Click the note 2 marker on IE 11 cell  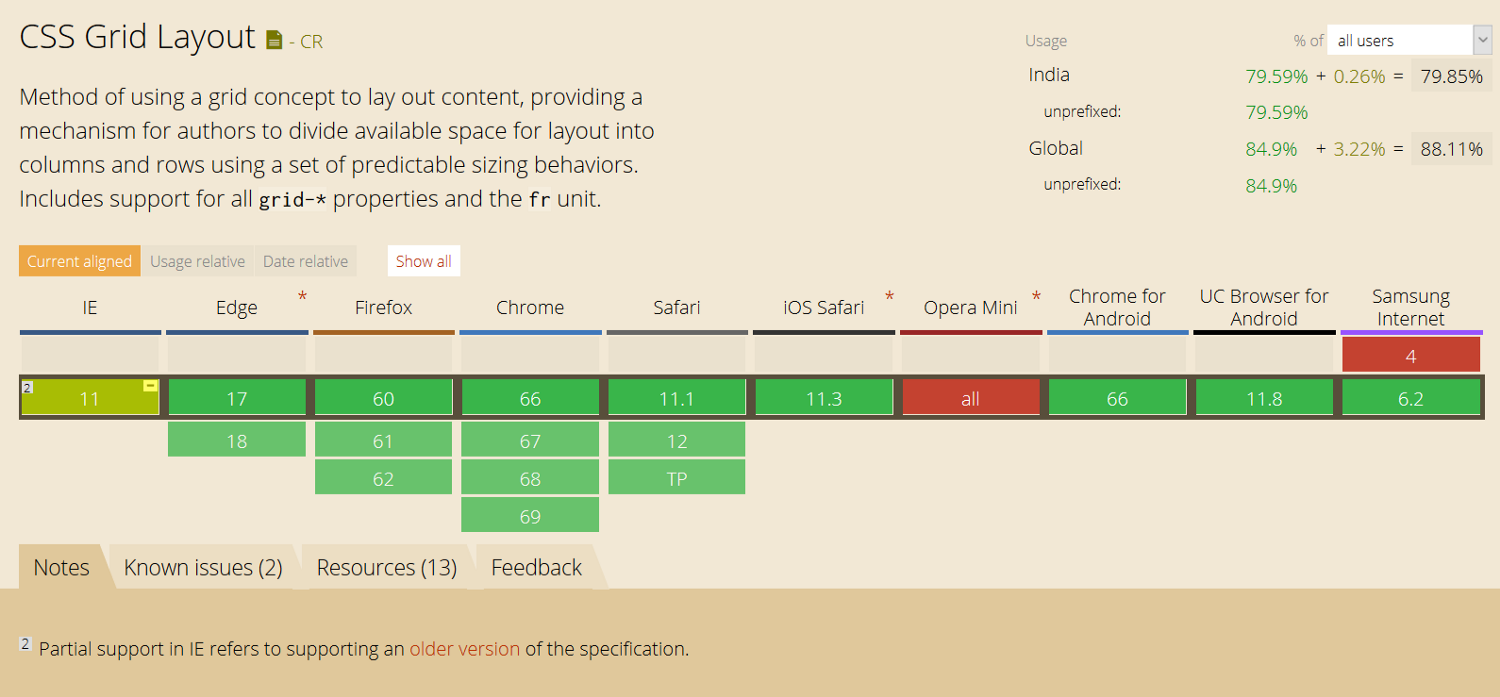pos(28,387)
